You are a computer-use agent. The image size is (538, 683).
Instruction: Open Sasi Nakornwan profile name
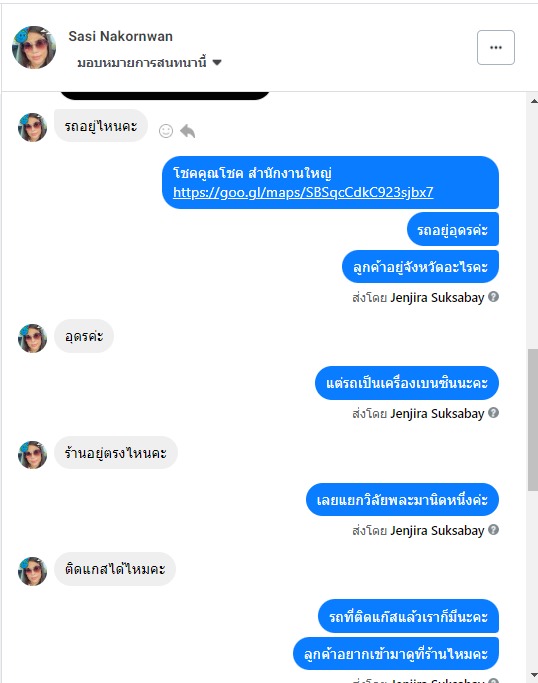[x=121, y=36]
